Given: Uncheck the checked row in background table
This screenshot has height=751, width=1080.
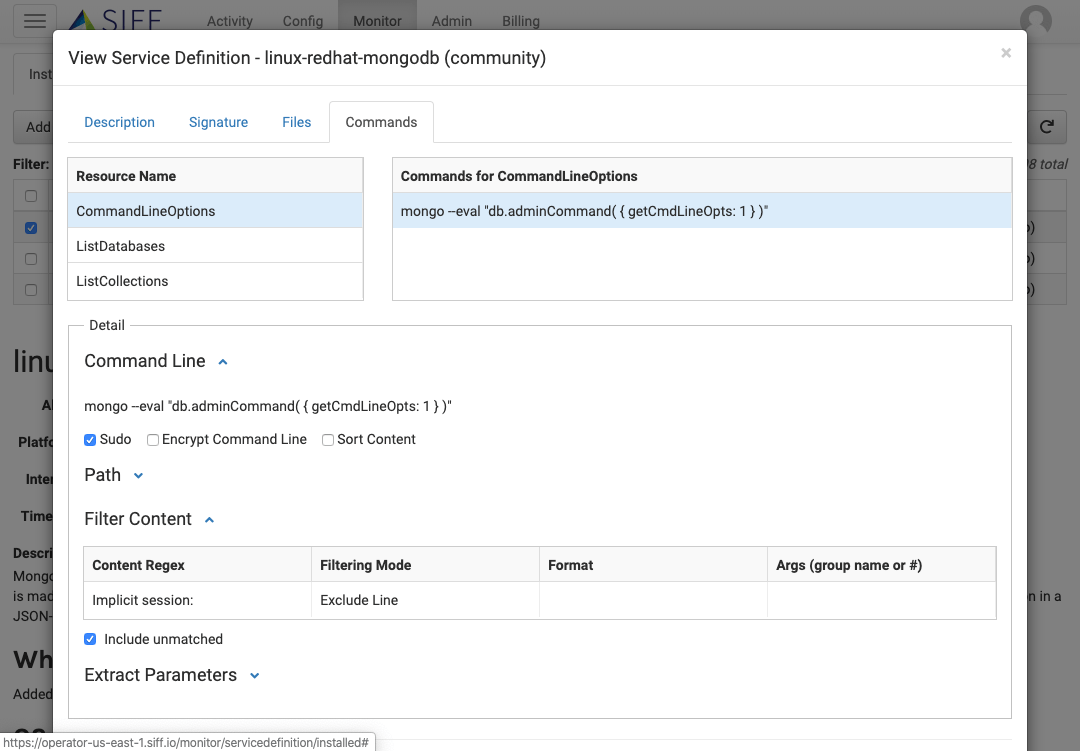Looking at the screenshot, I should (31, 227).
